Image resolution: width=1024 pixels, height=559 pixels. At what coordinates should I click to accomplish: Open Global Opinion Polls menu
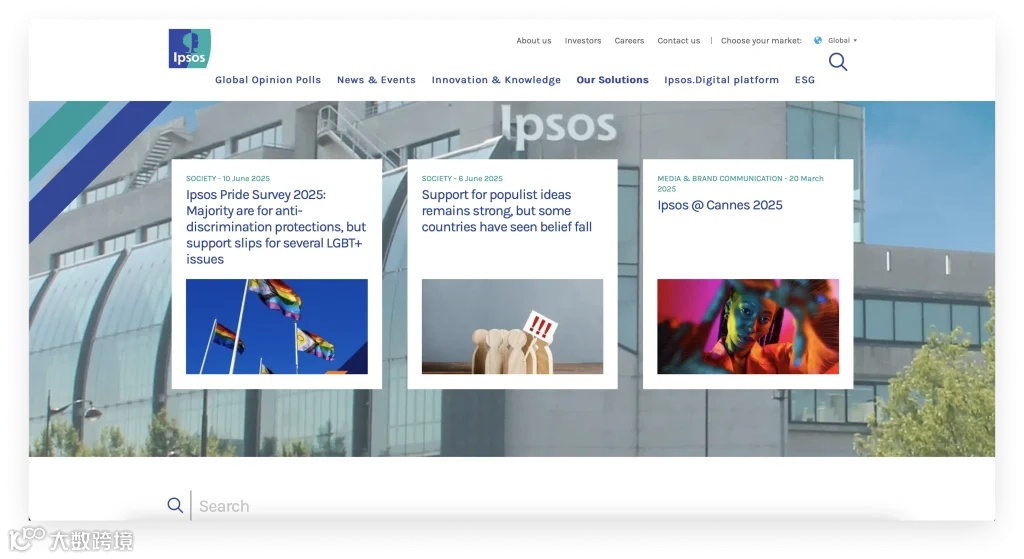pyautogui.click(x=268, y=80)
